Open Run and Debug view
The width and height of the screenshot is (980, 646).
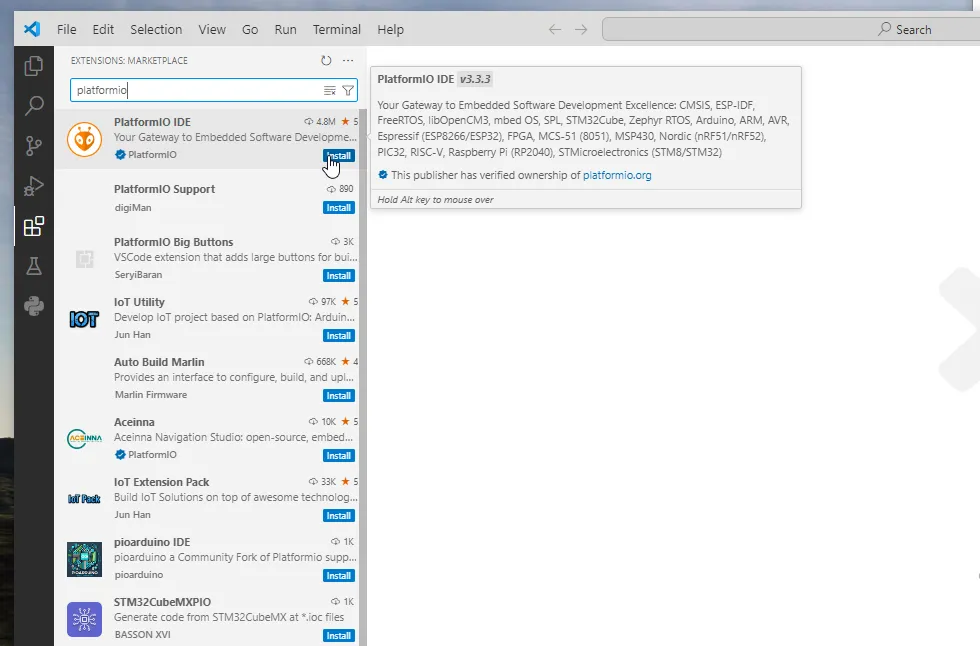34,186
